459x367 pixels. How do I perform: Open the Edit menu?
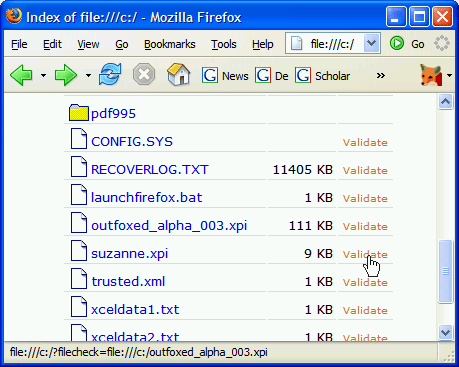point(52,44)
